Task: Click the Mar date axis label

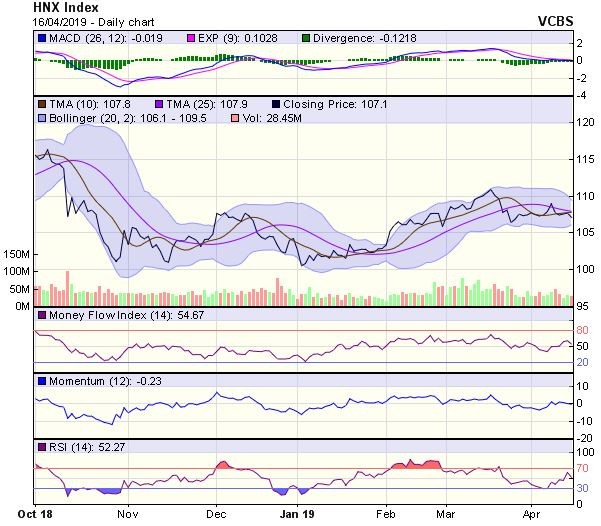Action: coord(446,514)
